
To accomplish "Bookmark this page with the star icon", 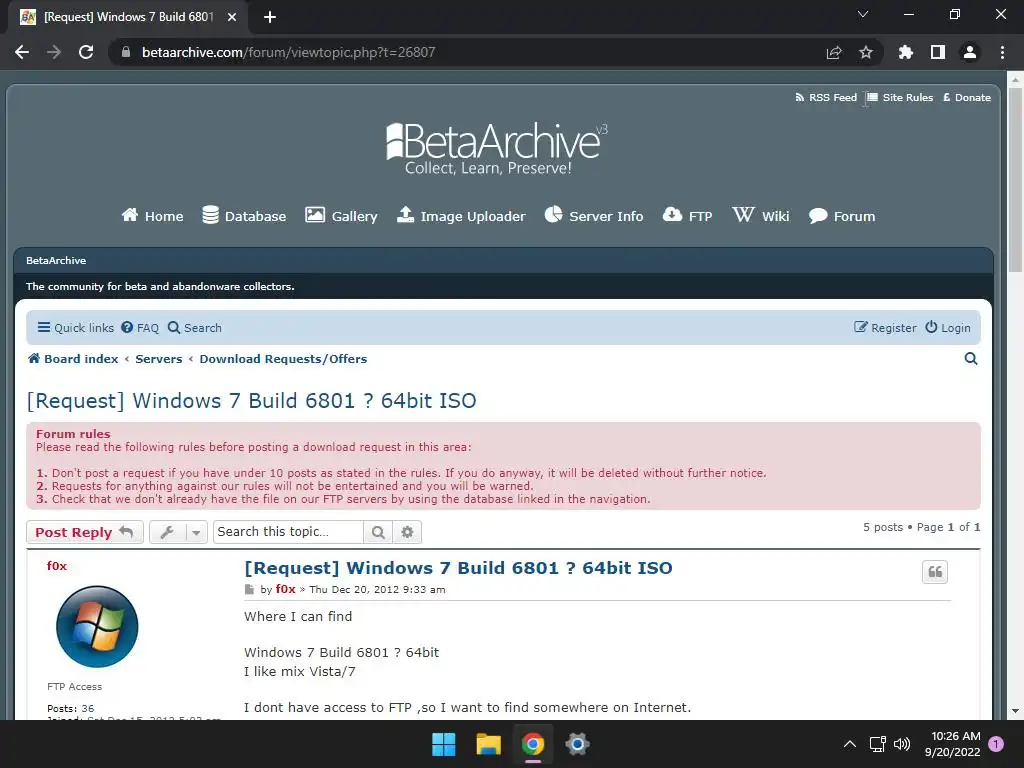I will point(866,52).
